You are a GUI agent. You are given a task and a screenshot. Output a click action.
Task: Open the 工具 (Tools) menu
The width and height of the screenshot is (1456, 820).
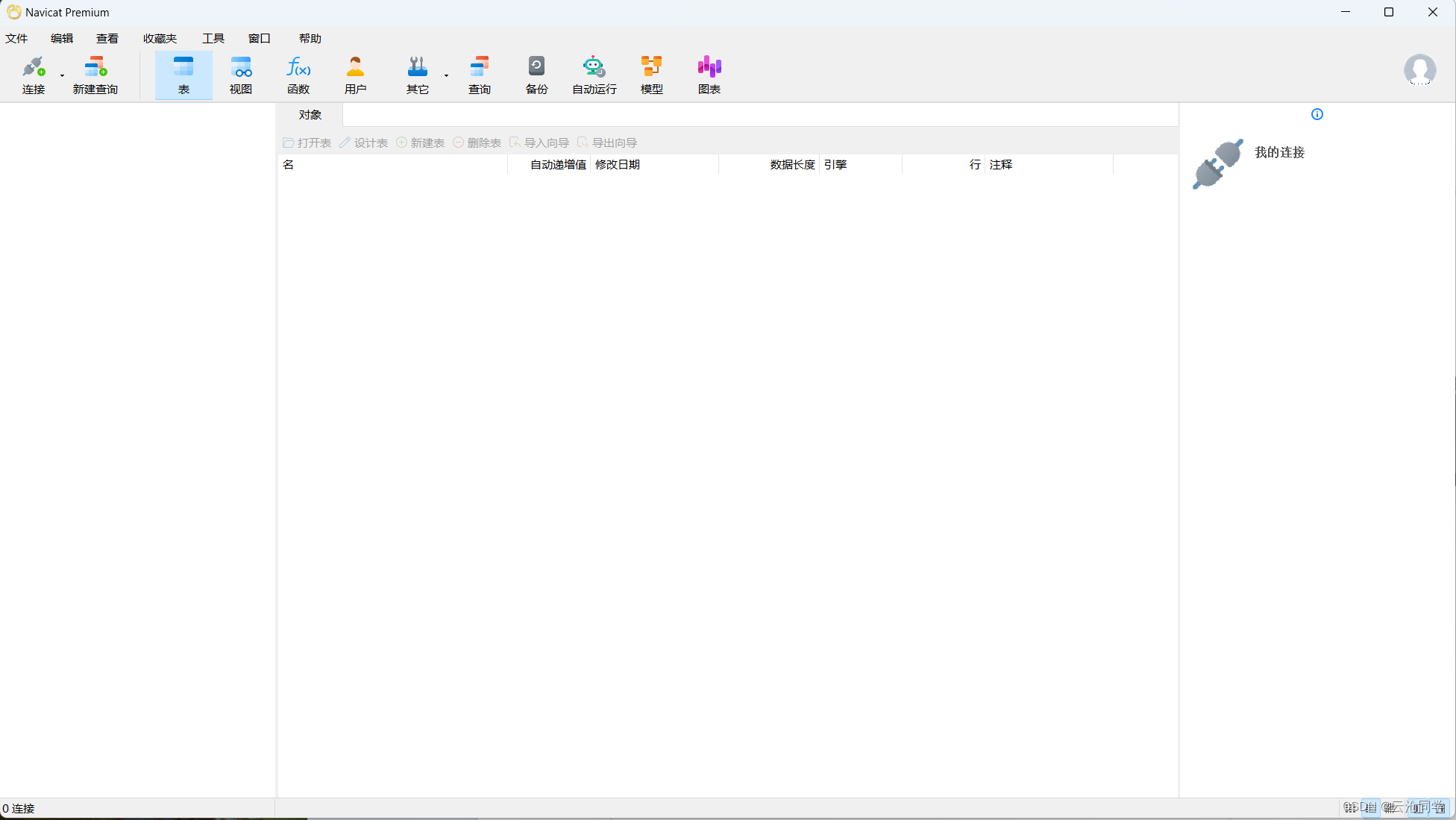tap(213, 39)
